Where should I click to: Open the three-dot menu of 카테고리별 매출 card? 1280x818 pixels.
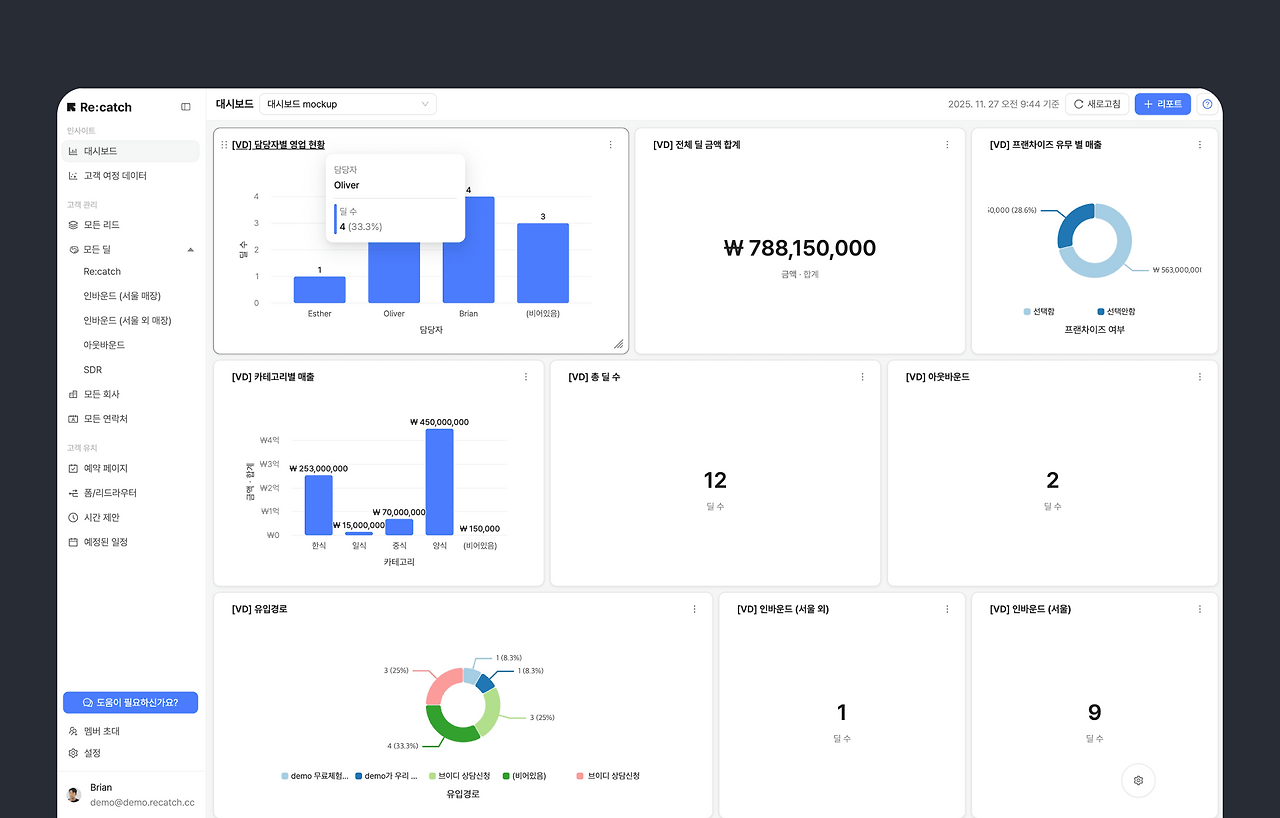click(526, 377)
